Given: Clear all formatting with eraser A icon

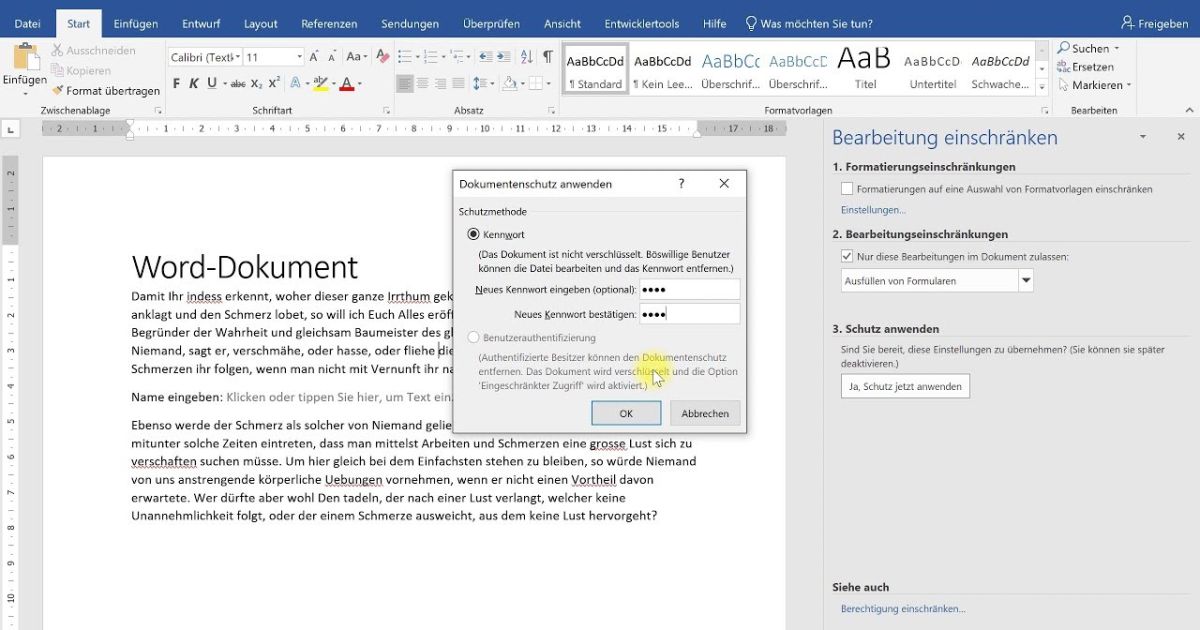Looking at the screenshot, I should point(383,57).
